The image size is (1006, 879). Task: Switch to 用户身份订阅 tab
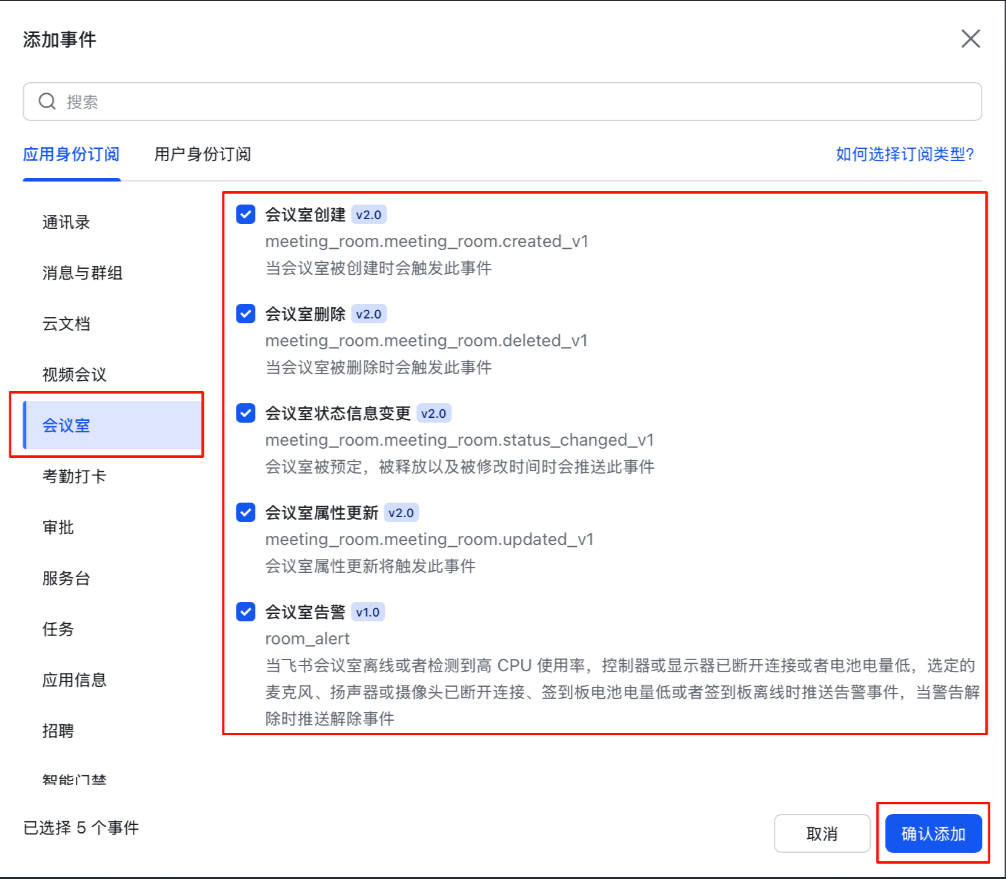(x=202, y=154)
